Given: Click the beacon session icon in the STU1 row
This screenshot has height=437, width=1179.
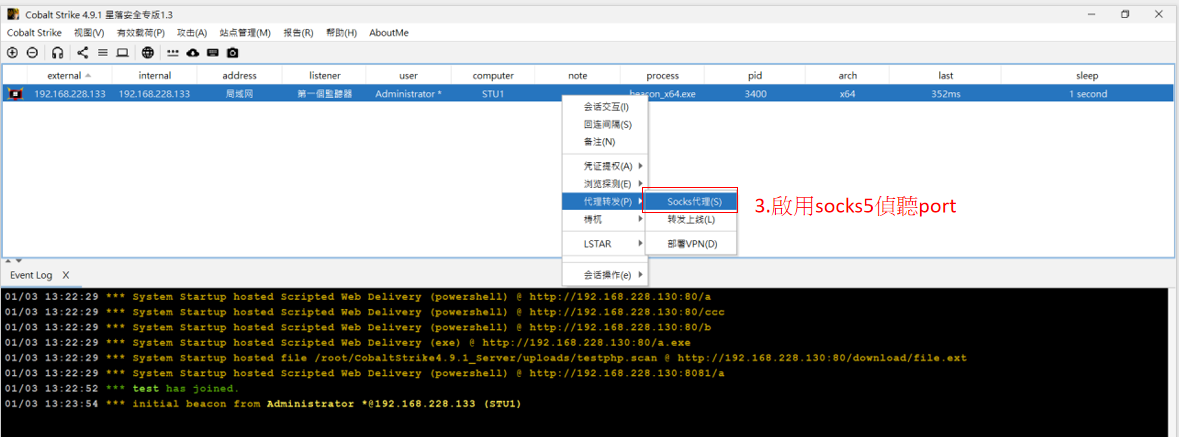Looking at the screenshot, I should [14, 94].
